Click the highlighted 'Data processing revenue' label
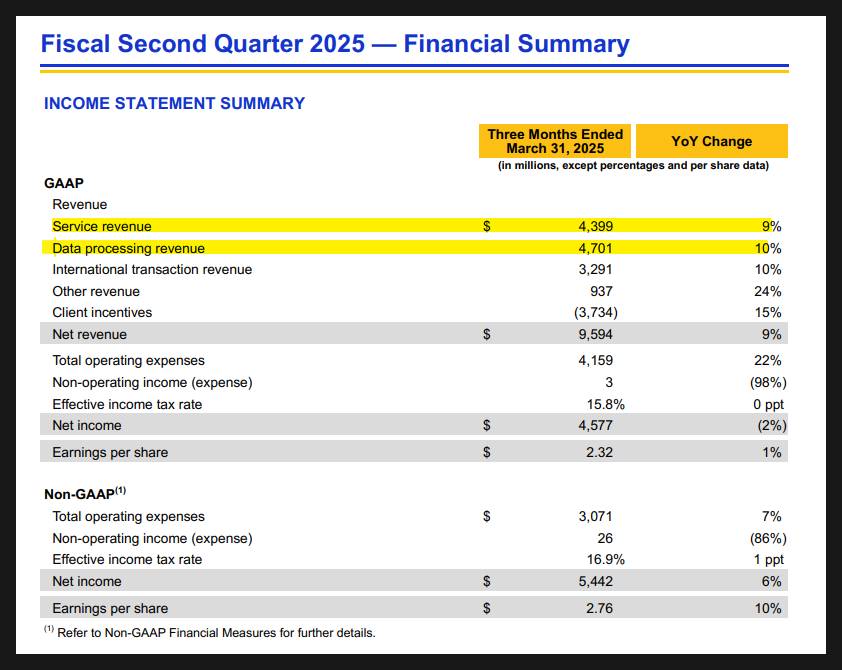The image size is (842, 670). 128,249
